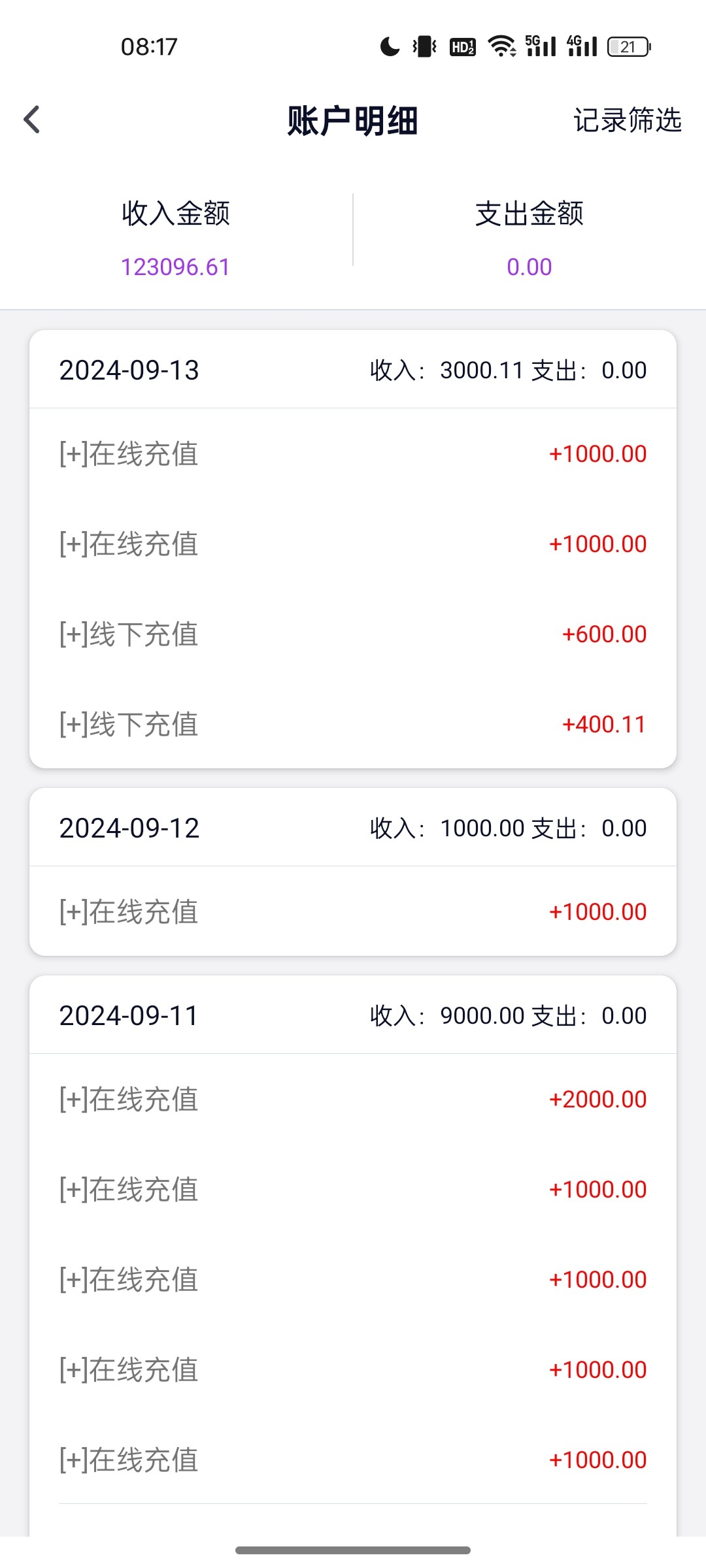Tap the 2024-09-13 date header
The image size is (706, 1568).
[x=129, y=370]
